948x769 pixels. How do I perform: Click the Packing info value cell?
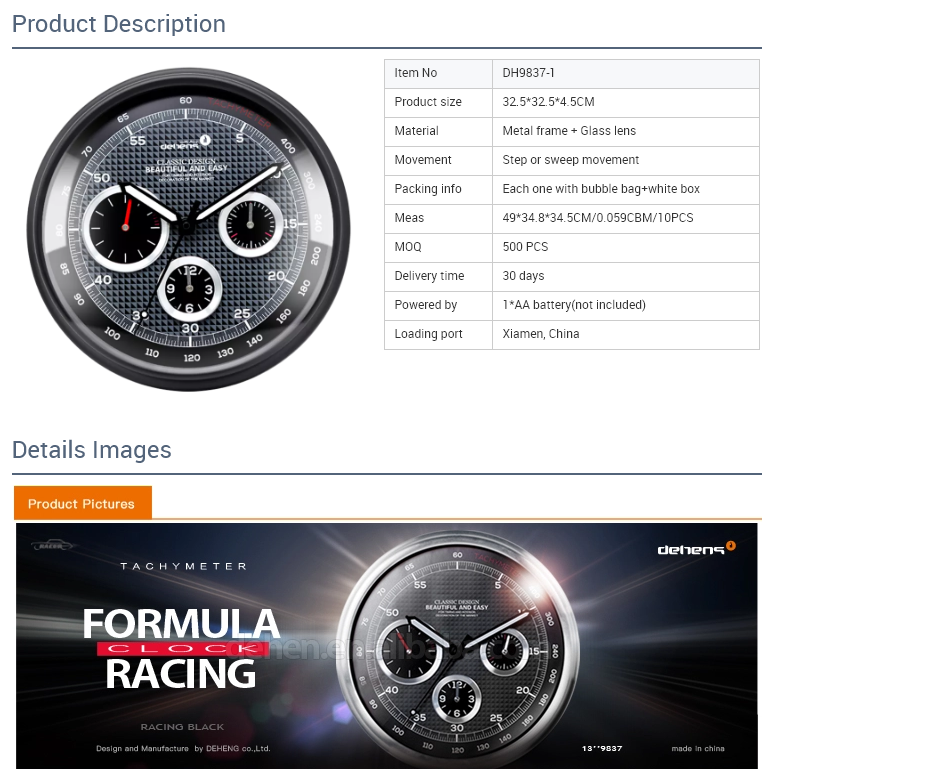coord(626,190)
